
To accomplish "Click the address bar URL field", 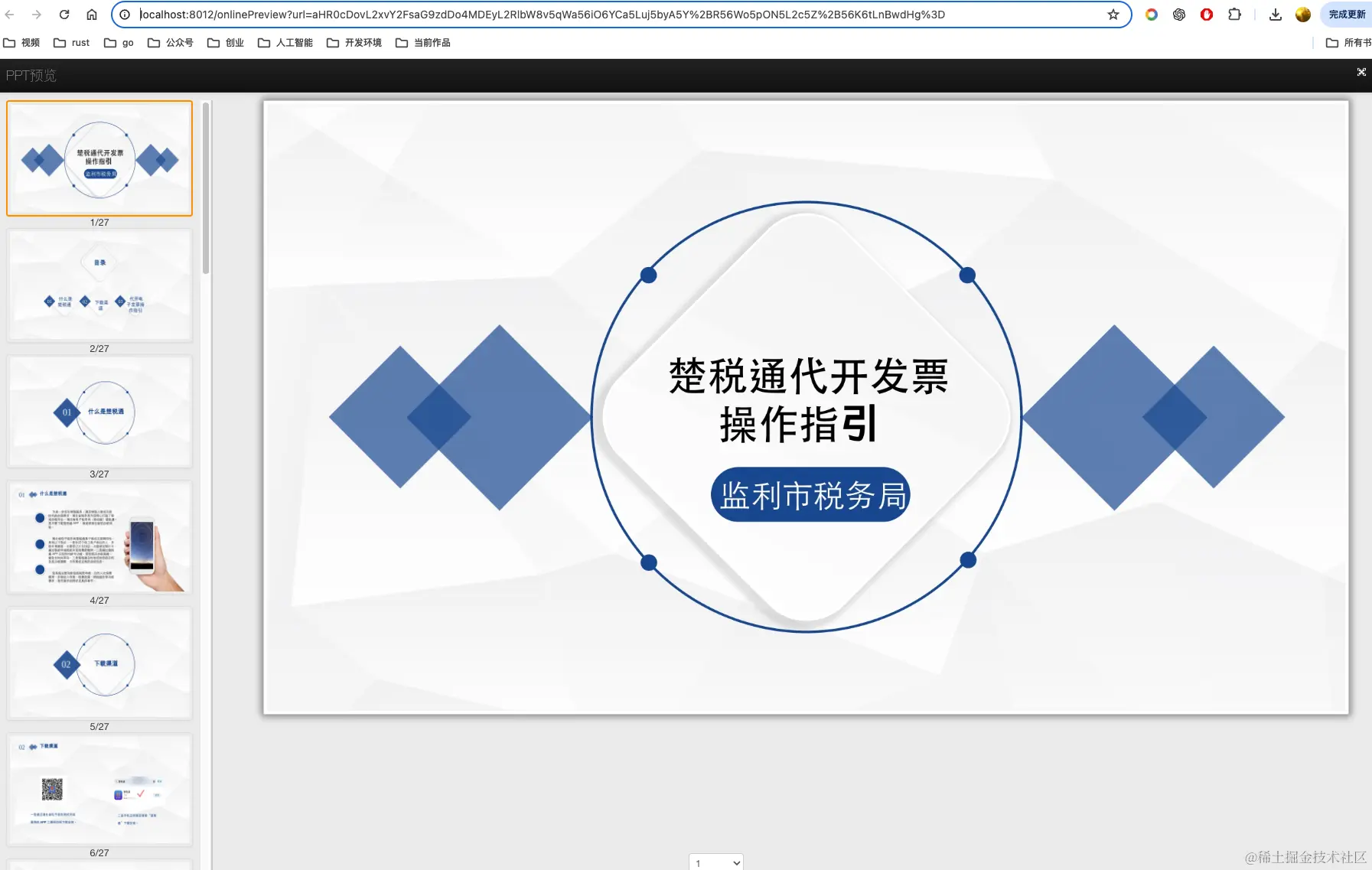I will (x=620, y=15).
